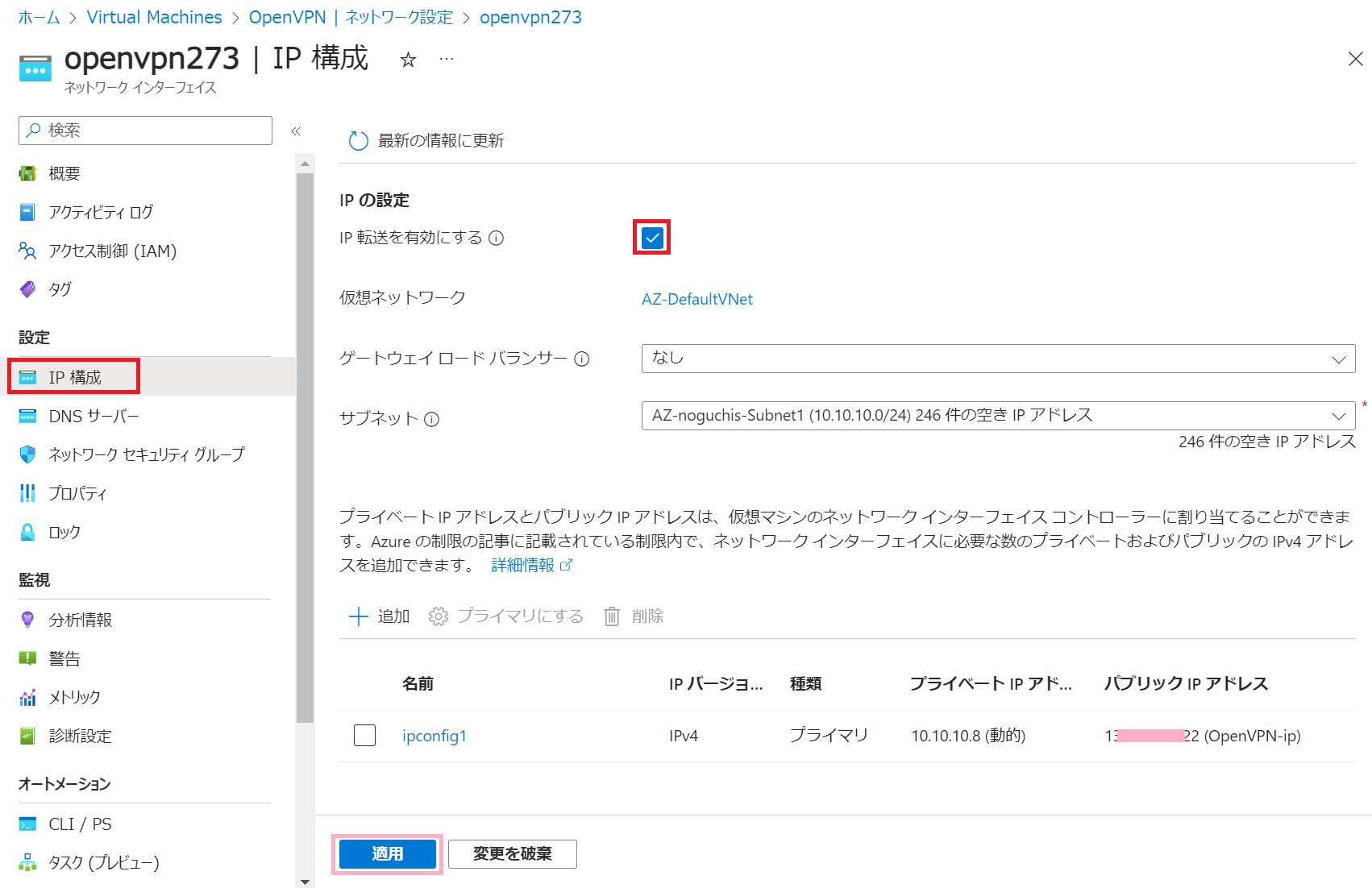Image resolution: width=1372 pixels, height=888 pixels.
Task: Click the sidebar scrollbar down arrow
Action: point(305,882)
